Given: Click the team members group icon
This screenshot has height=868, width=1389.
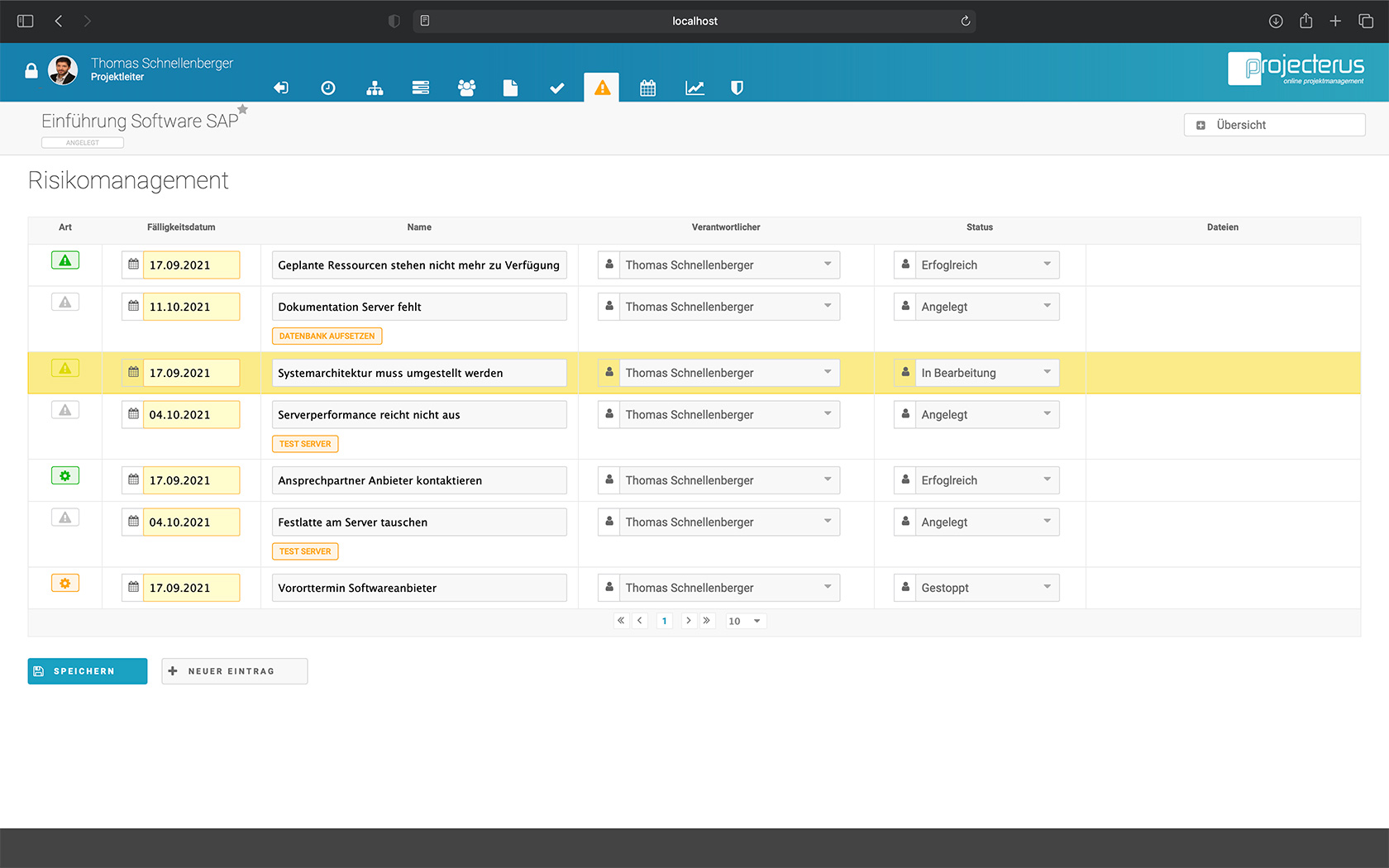Looking at the screenshot, I should 466,88.
